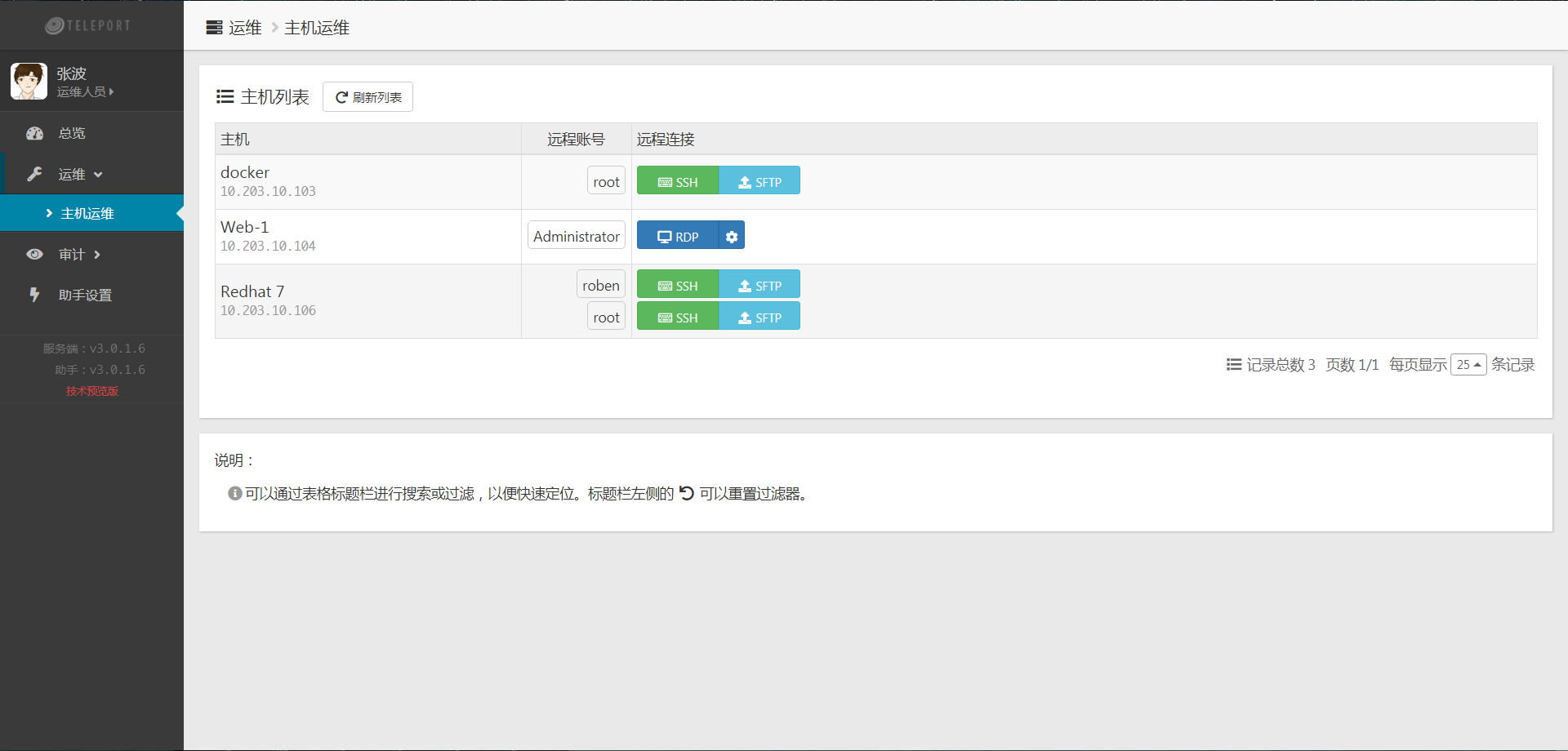The width and height of the screenshot is (1568, 751).
Task: Expand the 审计 sidebar menu
Action: tap(91, 255)
